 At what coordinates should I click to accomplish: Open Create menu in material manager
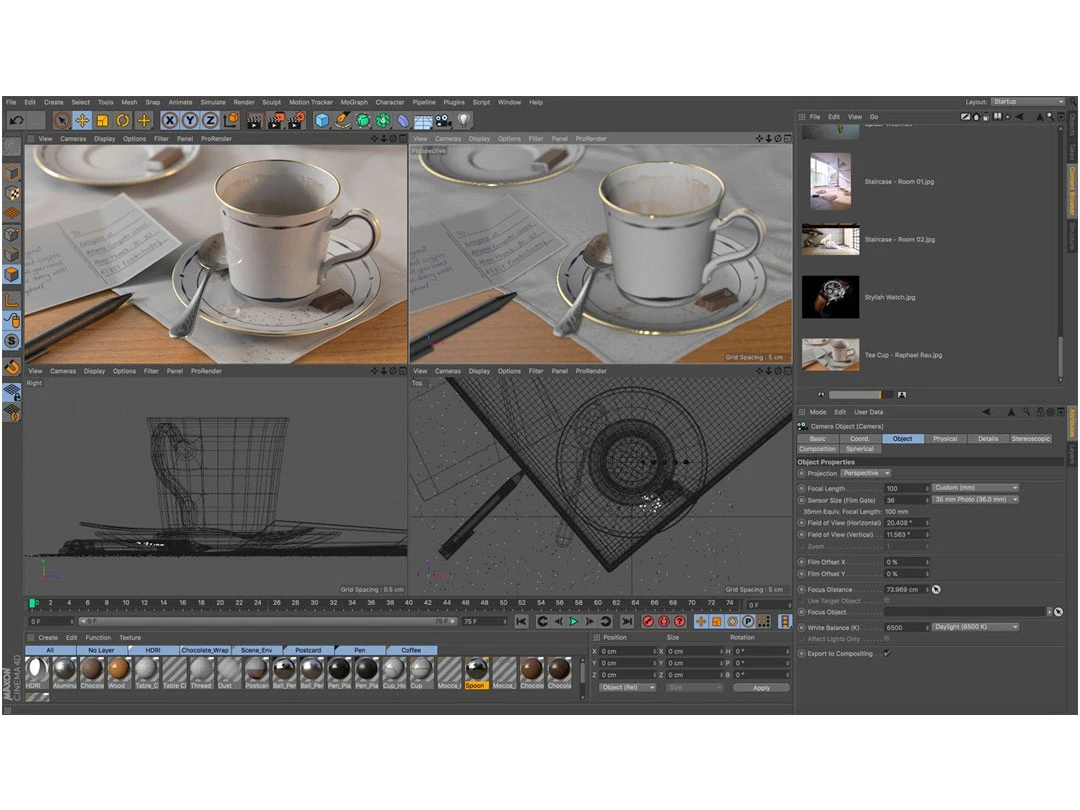click(48, 638)
